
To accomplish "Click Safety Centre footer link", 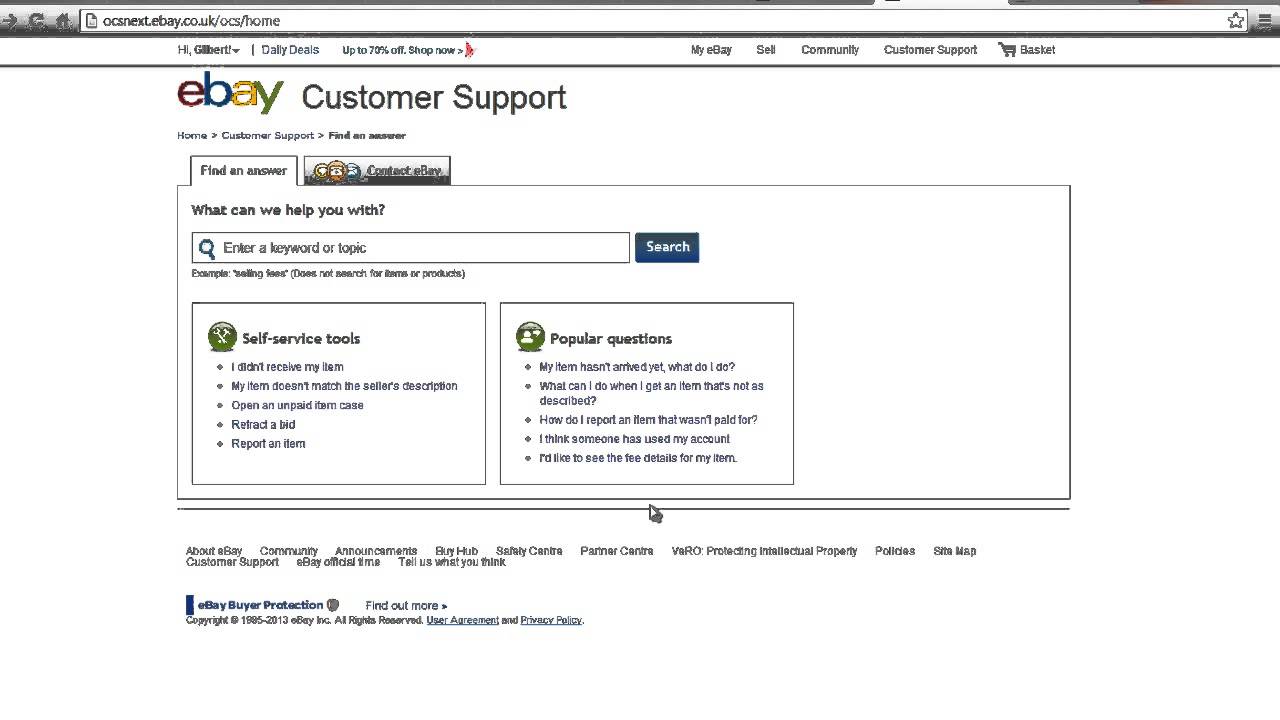I will coord(529,551).
